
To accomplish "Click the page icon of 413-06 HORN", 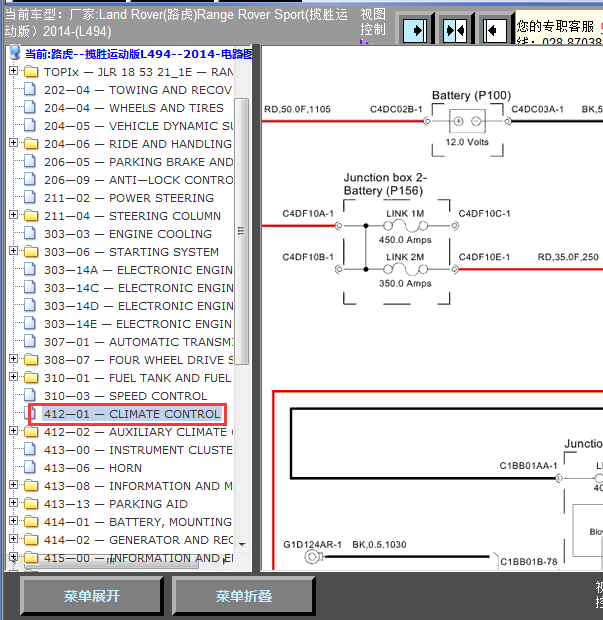I will (30, 467).
